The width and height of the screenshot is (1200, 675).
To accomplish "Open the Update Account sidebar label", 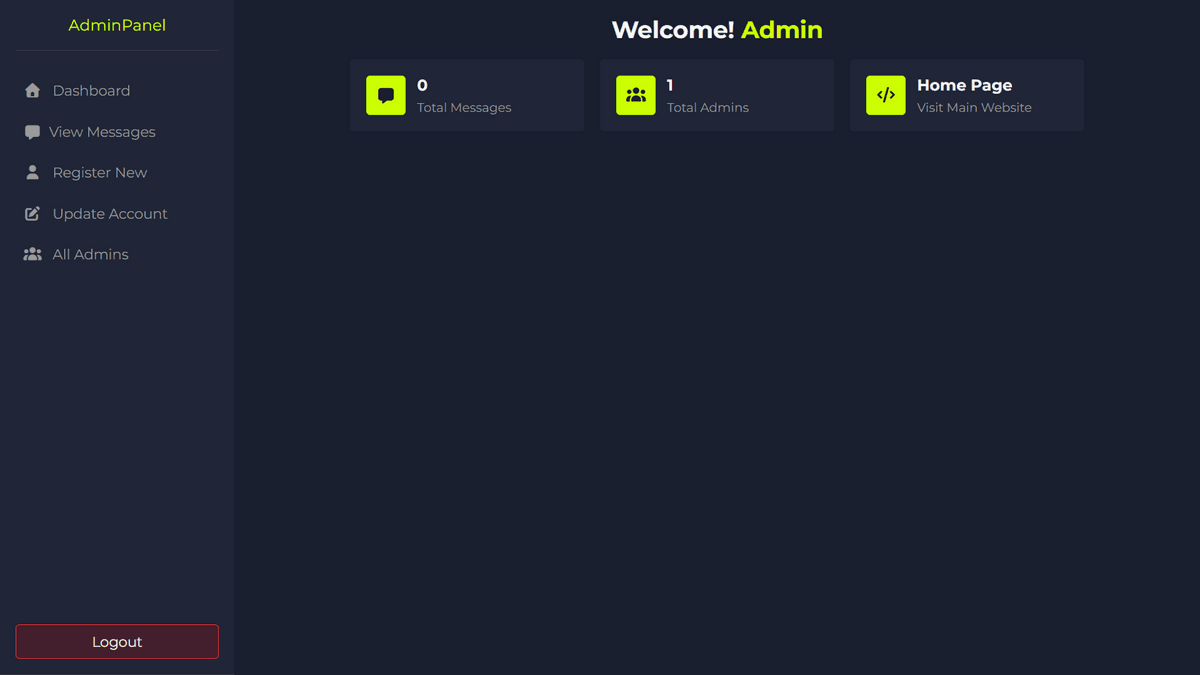I will click(110, 214).
